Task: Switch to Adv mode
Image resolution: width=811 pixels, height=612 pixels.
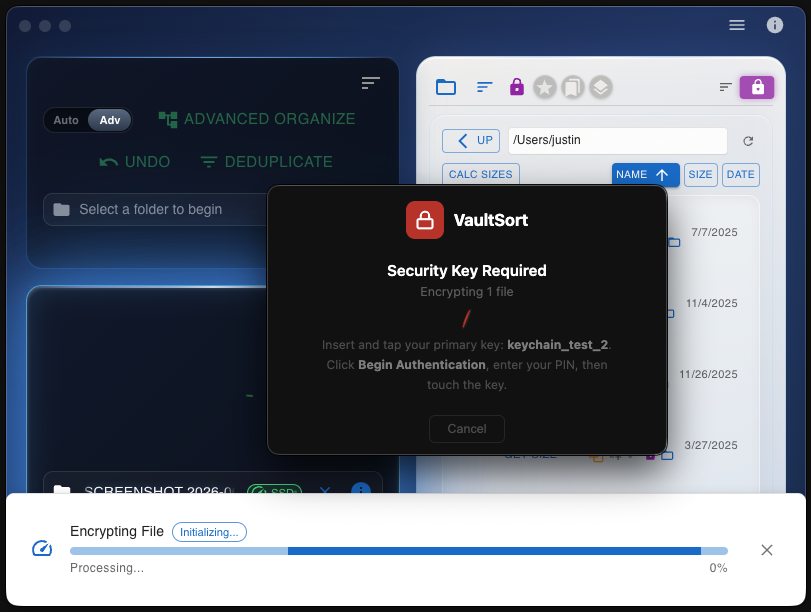Action: tap(110, 120)
